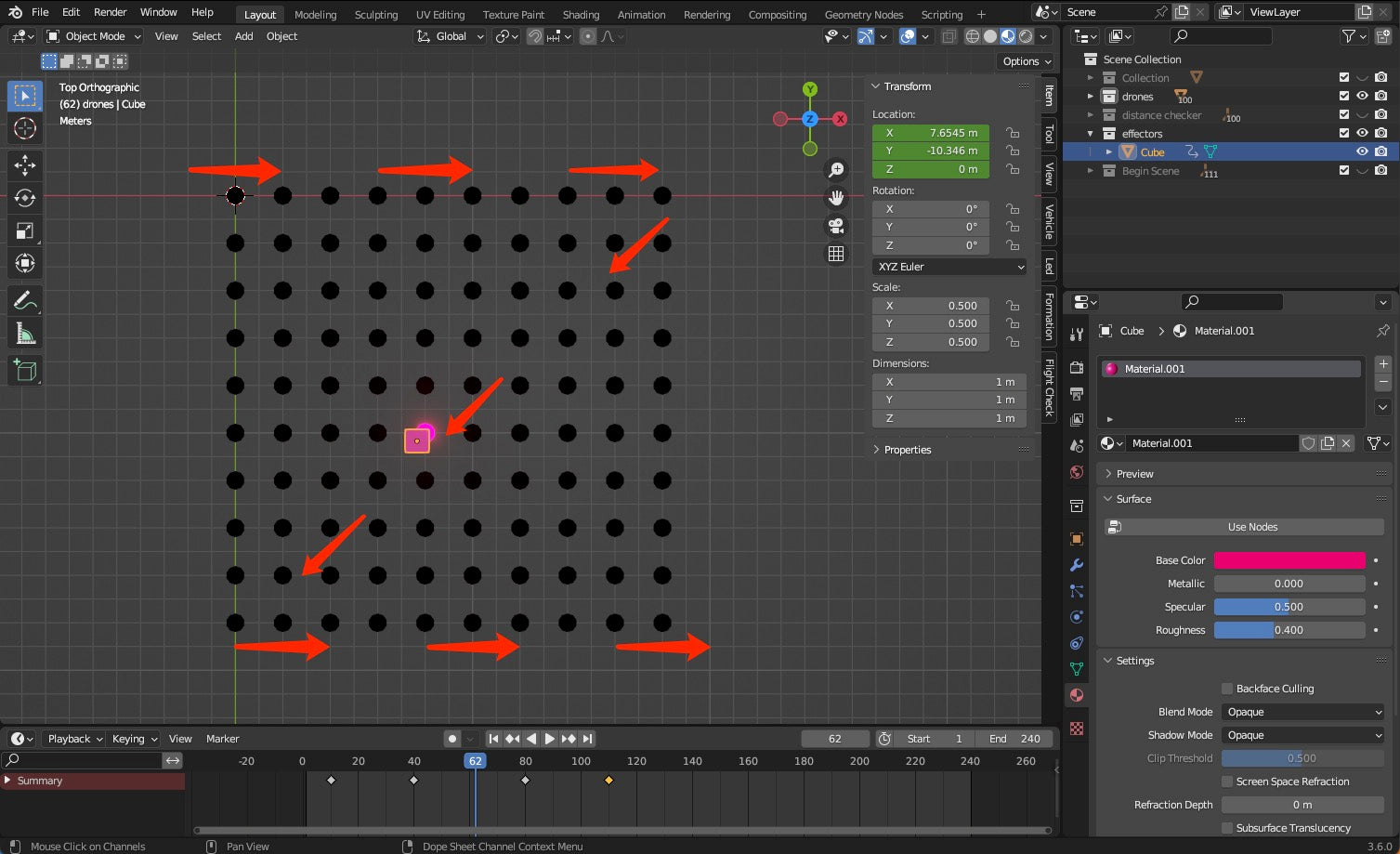Select the Rotate tool
The height and width of the screenshot is (854, 1400).
click(25, 198)
